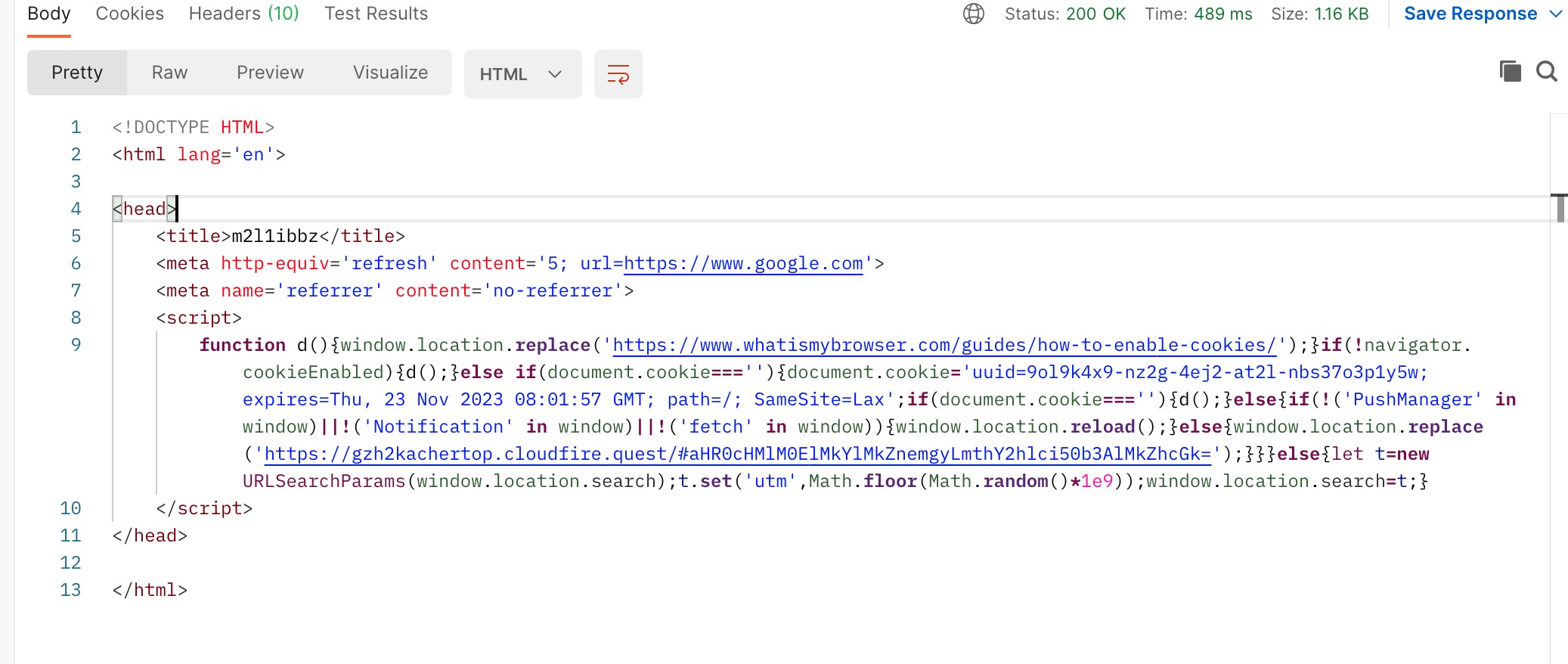Screen dimensions: 1568x664
Task: Expand Save Response chevron menu
Action: click(1555, 14)
